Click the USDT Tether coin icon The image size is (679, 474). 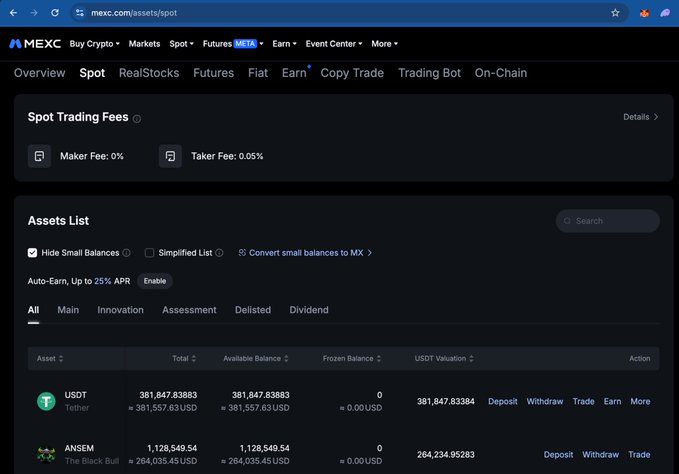point(46,401)
